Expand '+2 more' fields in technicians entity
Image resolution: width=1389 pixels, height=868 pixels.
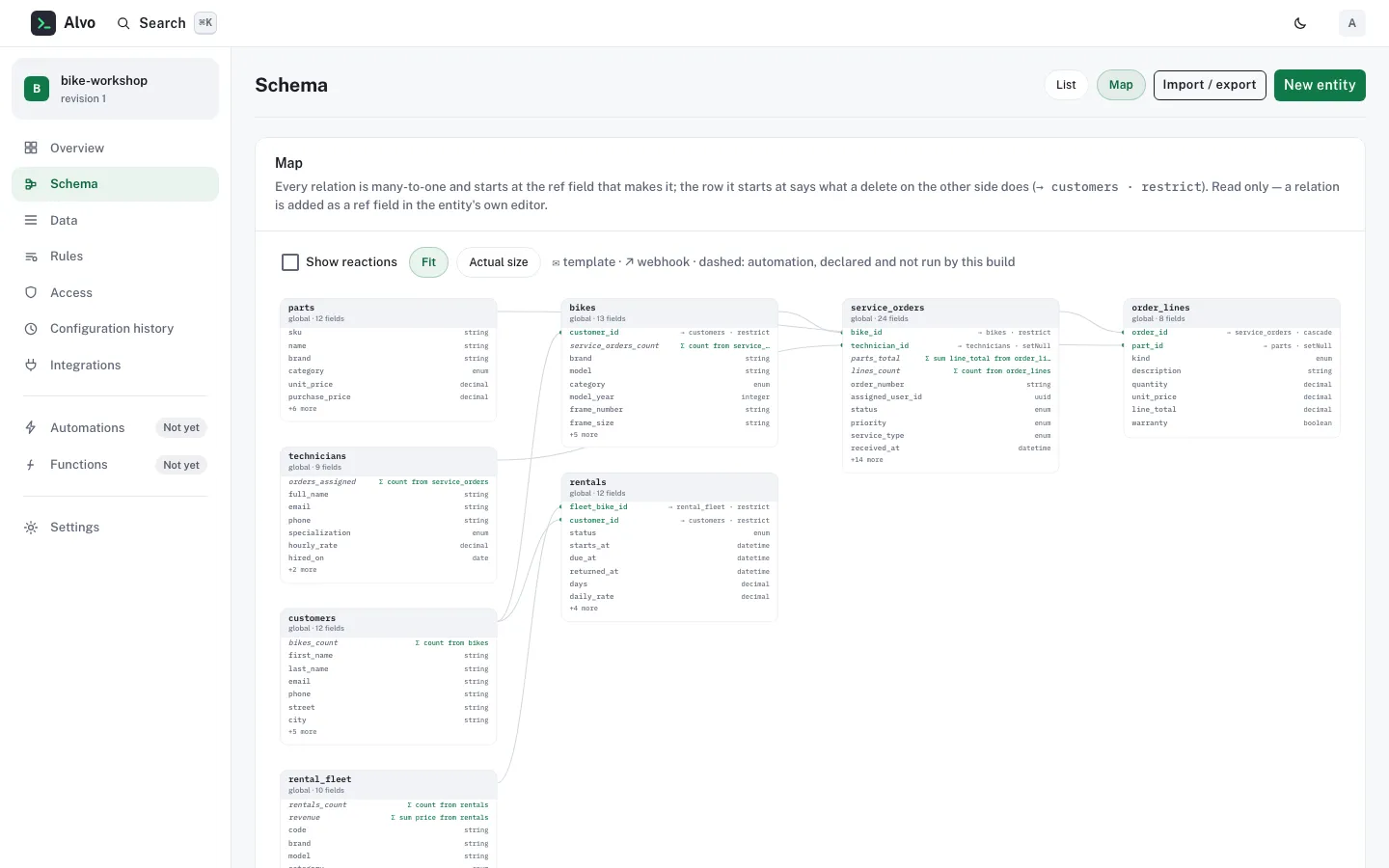[302, 570]
